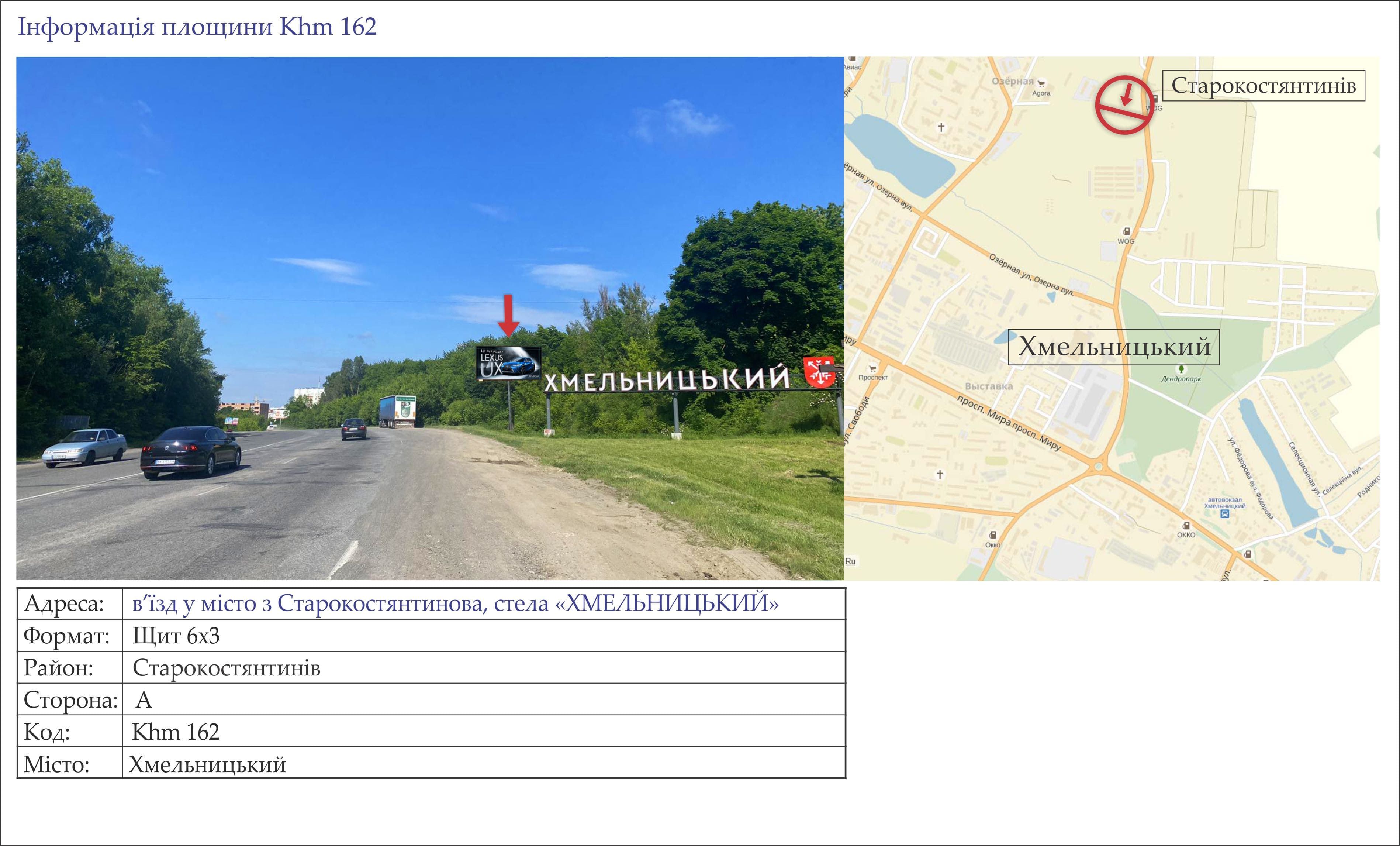The image size is (1400, 846).
Task: Click the red circle location marker on map
Action: coord(1124,104)
